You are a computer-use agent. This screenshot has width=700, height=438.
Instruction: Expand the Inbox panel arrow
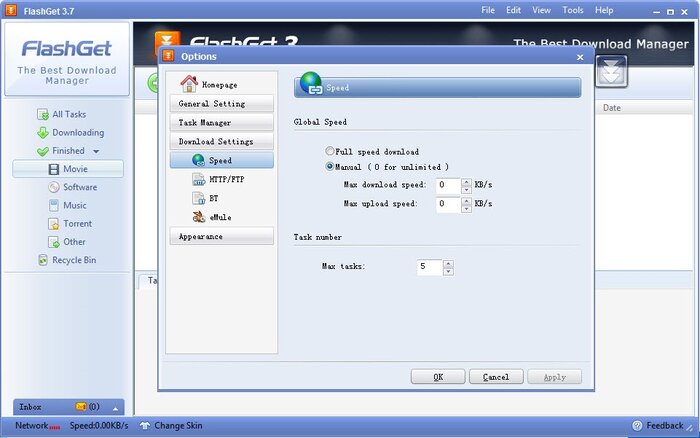coord(115,408)
